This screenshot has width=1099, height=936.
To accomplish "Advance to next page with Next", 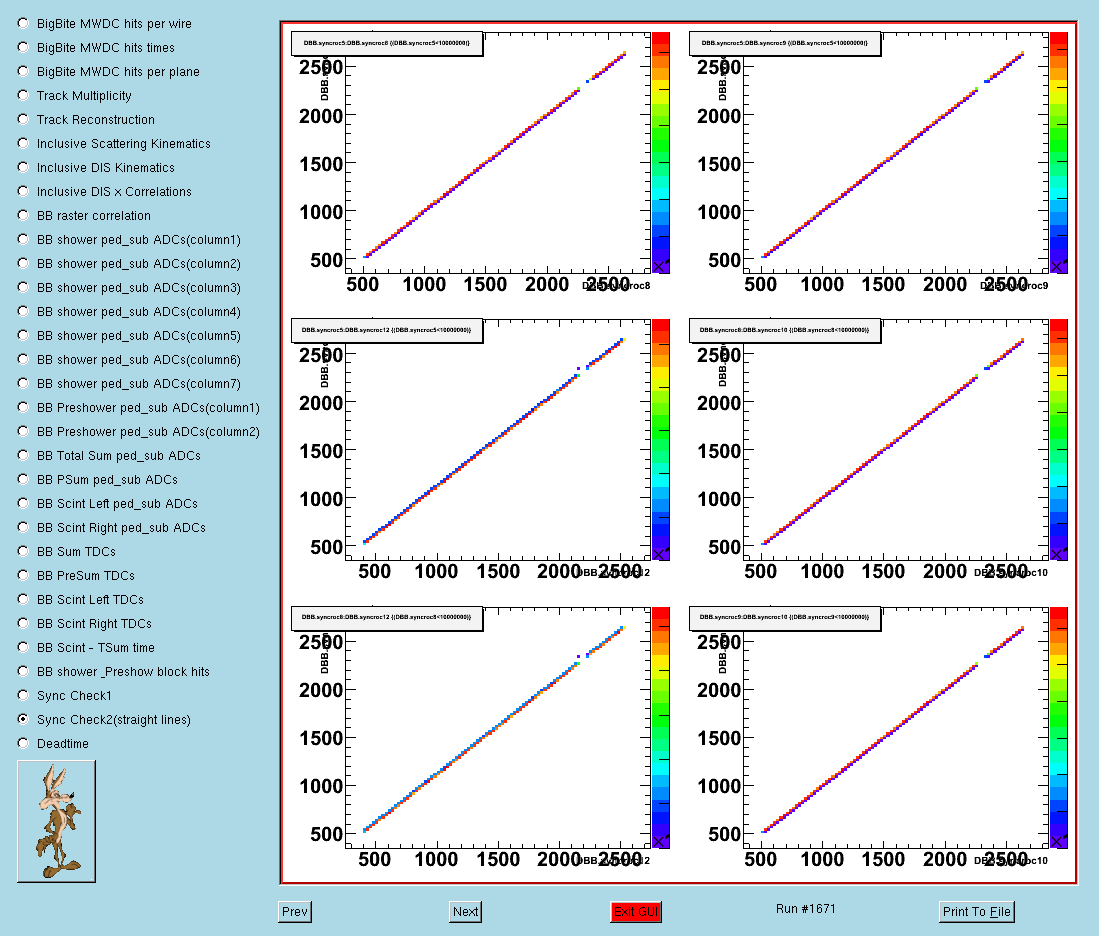I will click(x=465, y=911).
